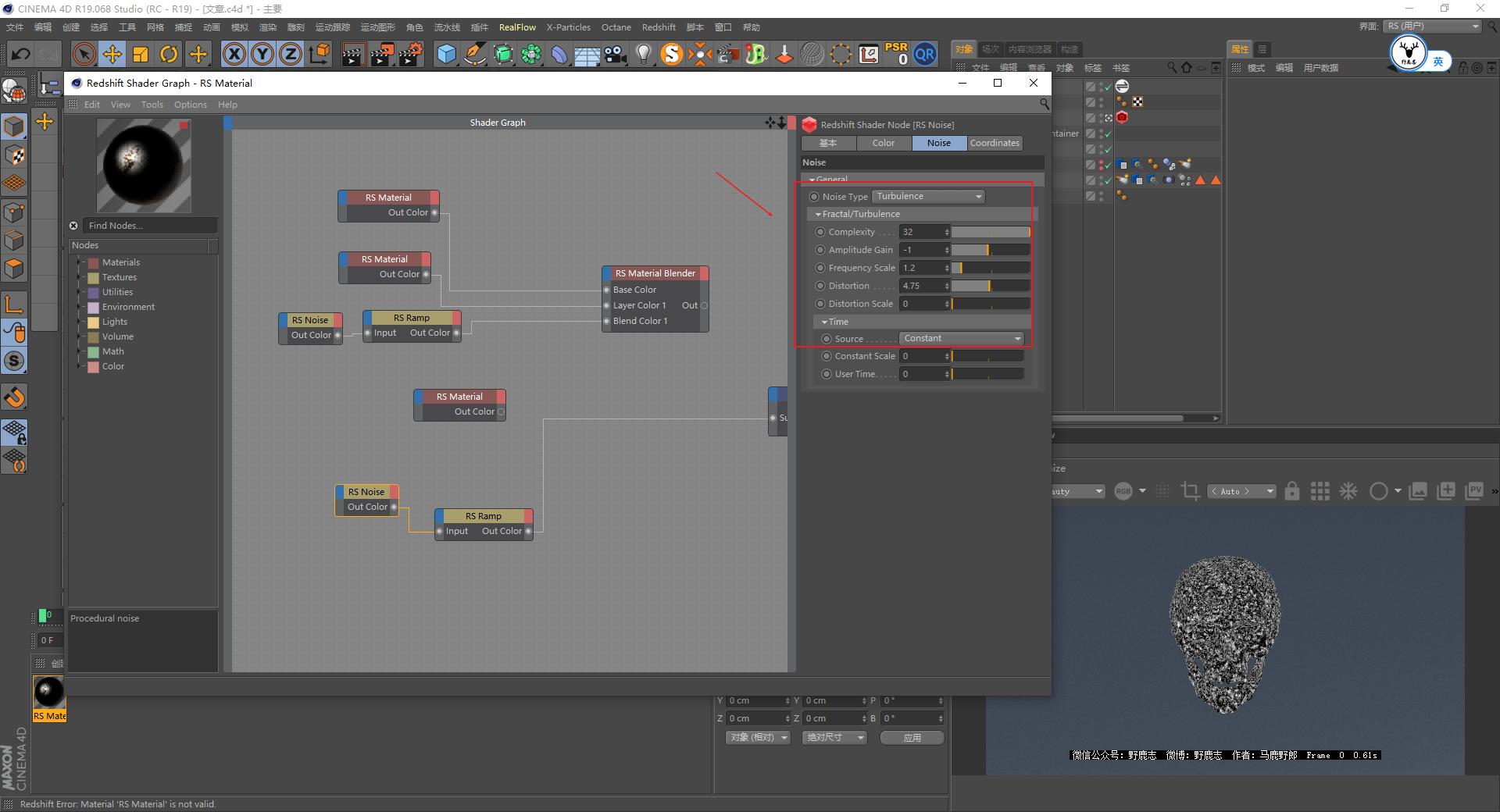The height and width of the screenshot is (812, 1500).
Task: Select the Move tool in the toolbar
Action: coord(112,54)
